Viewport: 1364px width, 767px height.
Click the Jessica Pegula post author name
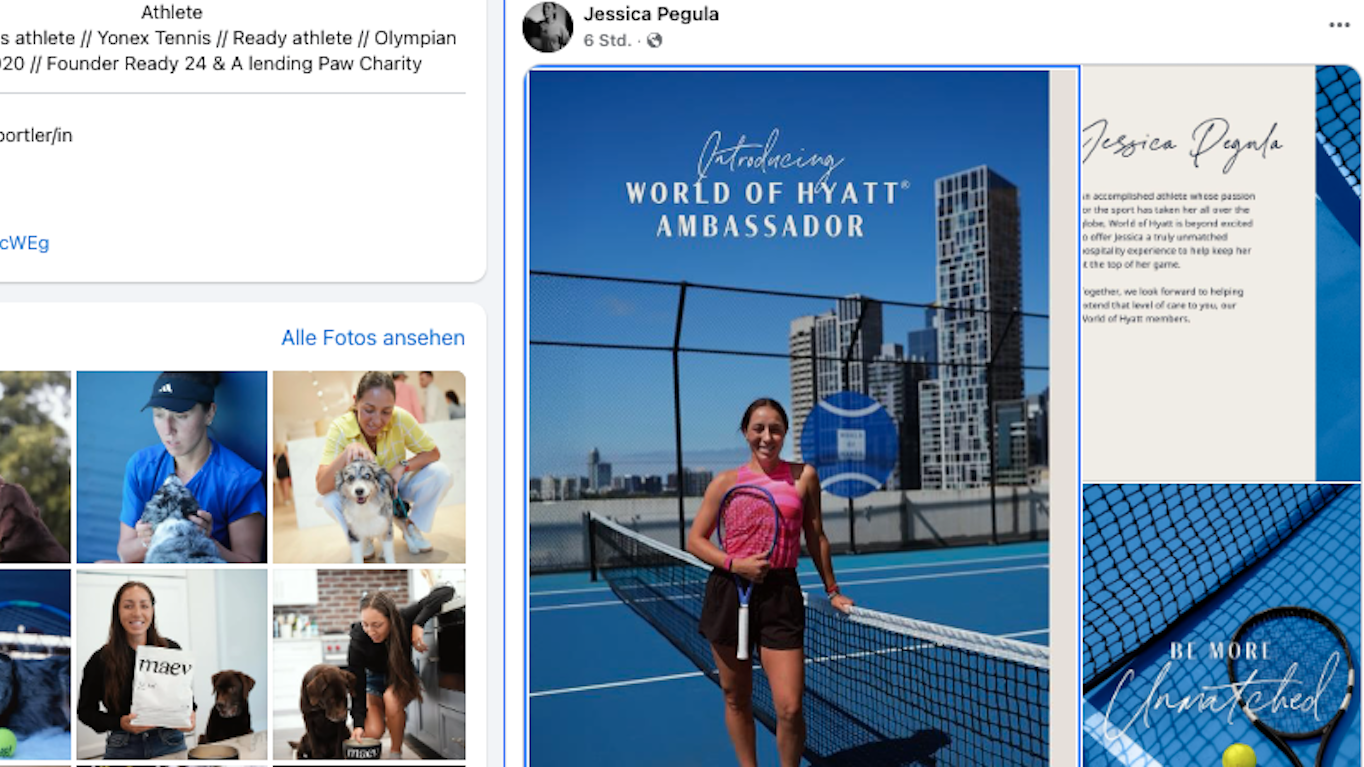click(651, 14)
